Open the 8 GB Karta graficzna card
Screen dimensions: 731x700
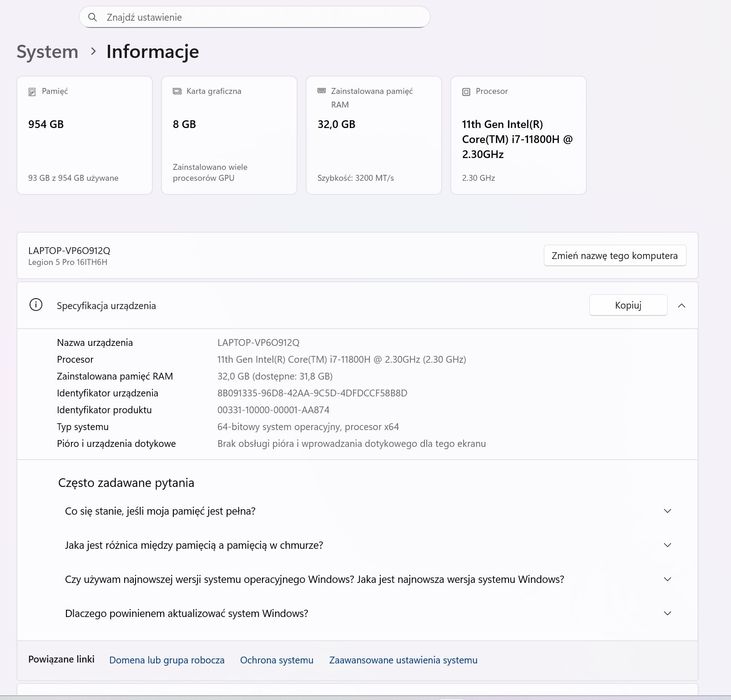click(x=229, y=135)
